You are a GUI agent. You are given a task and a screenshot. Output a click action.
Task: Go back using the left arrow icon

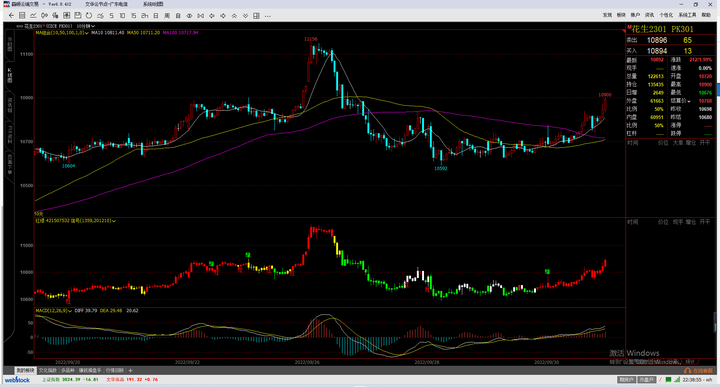11,16
